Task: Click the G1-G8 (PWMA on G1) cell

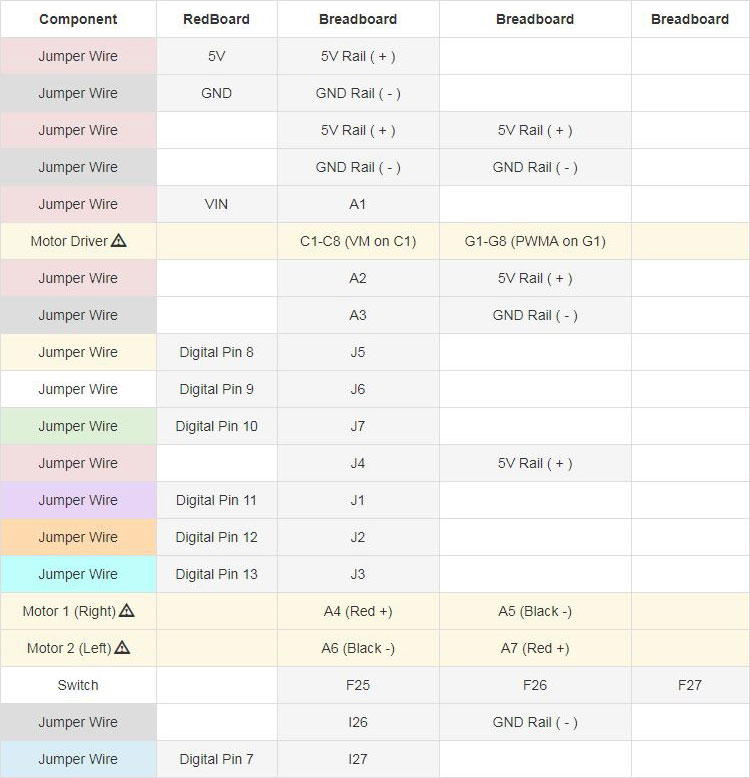Action: pos(535,241)
